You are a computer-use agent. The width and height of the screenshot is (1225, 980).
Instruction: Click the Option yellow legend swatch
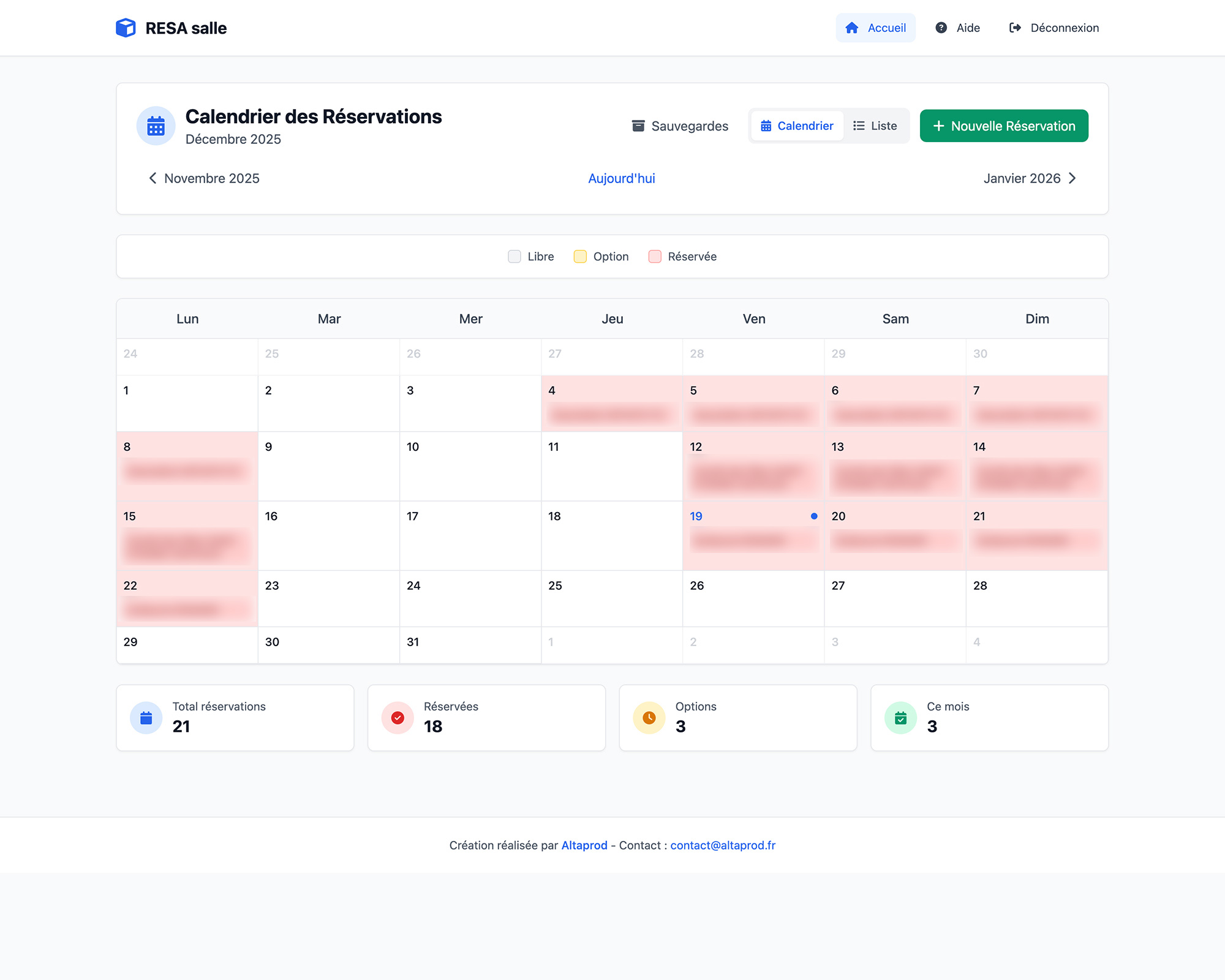click(579, 257)
